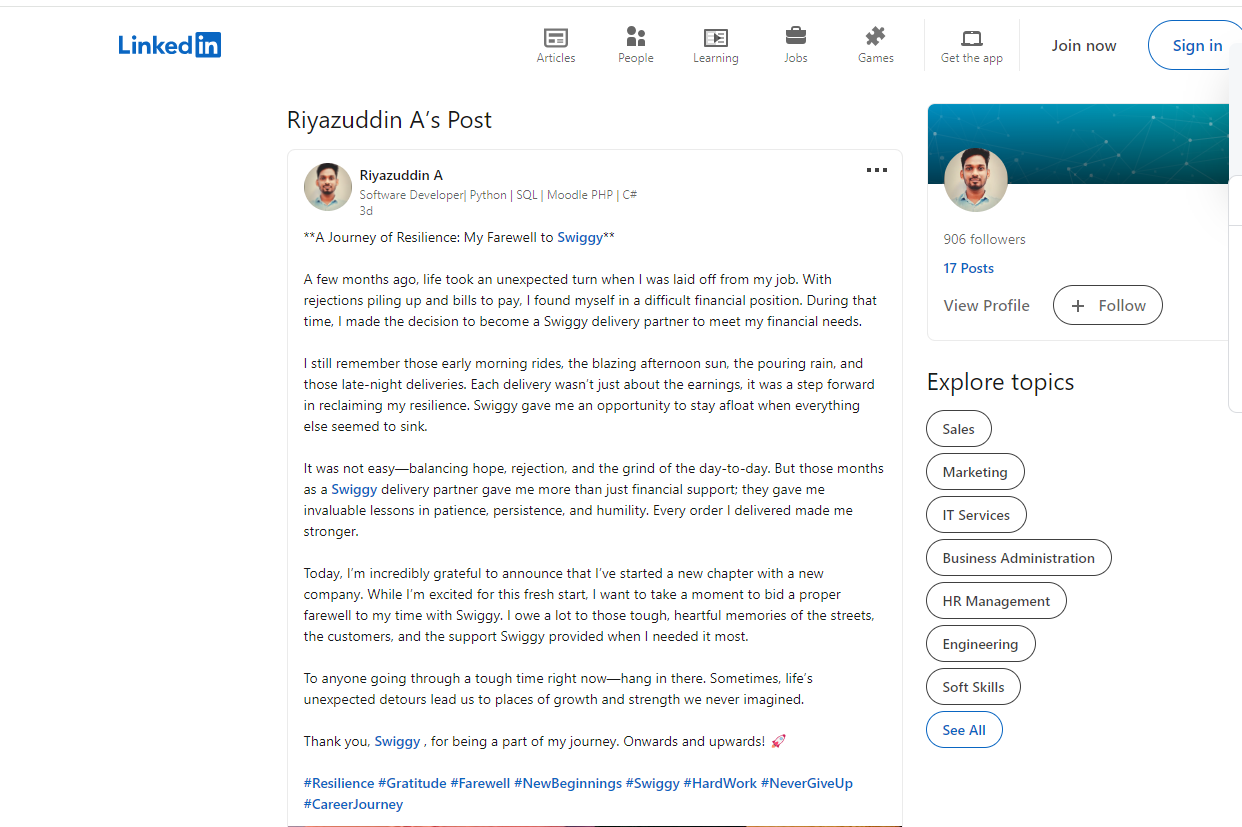Click the Swiggy link in the post title

(580, 237)
